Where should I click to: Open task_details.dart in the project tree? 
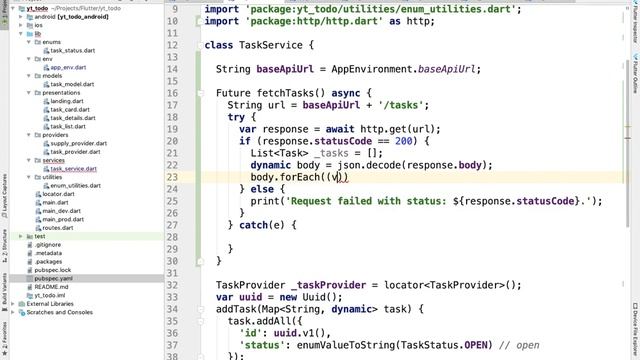pos(73,118)
